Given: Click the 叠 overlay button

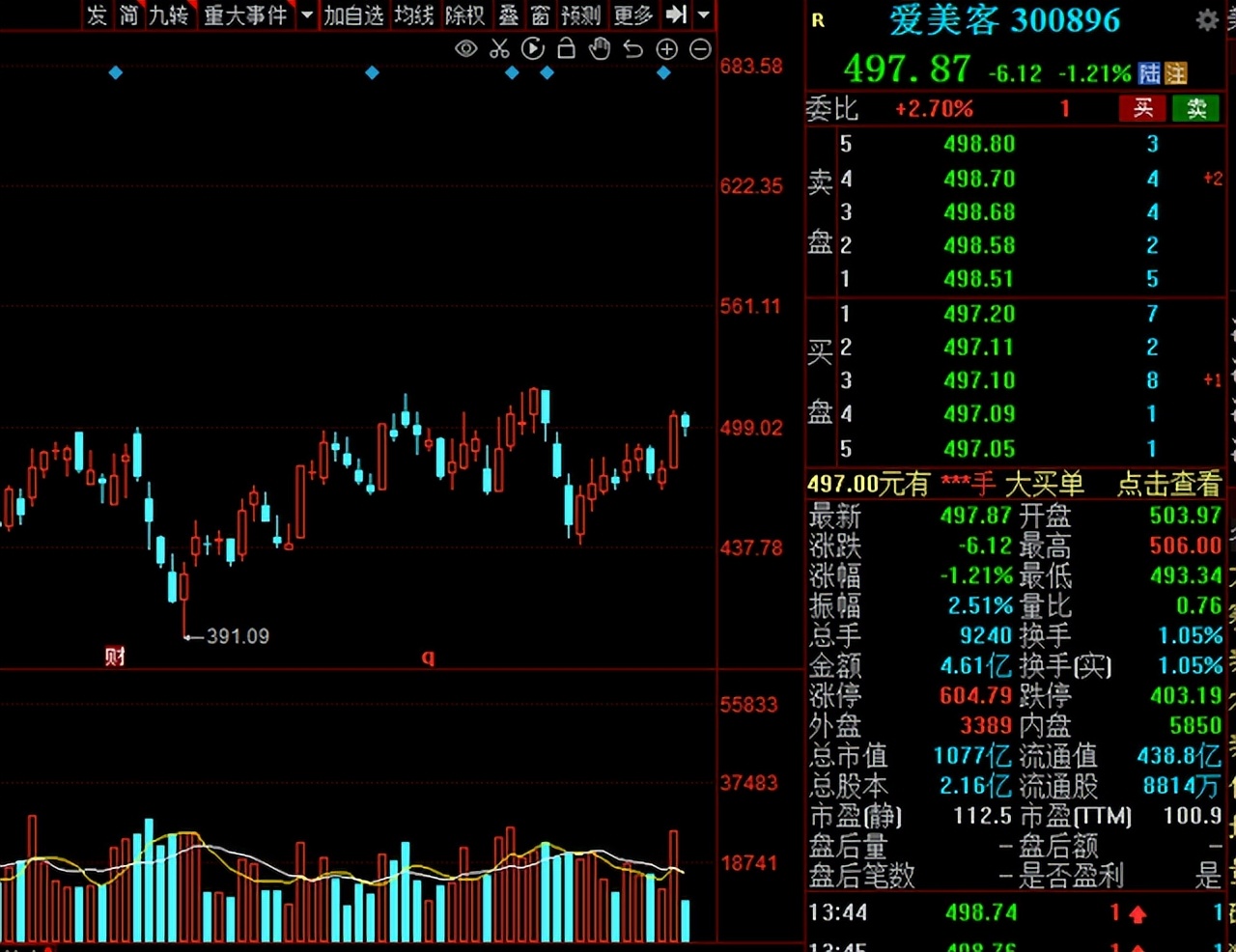Looking at the screenshot, I should click(509, 15).
